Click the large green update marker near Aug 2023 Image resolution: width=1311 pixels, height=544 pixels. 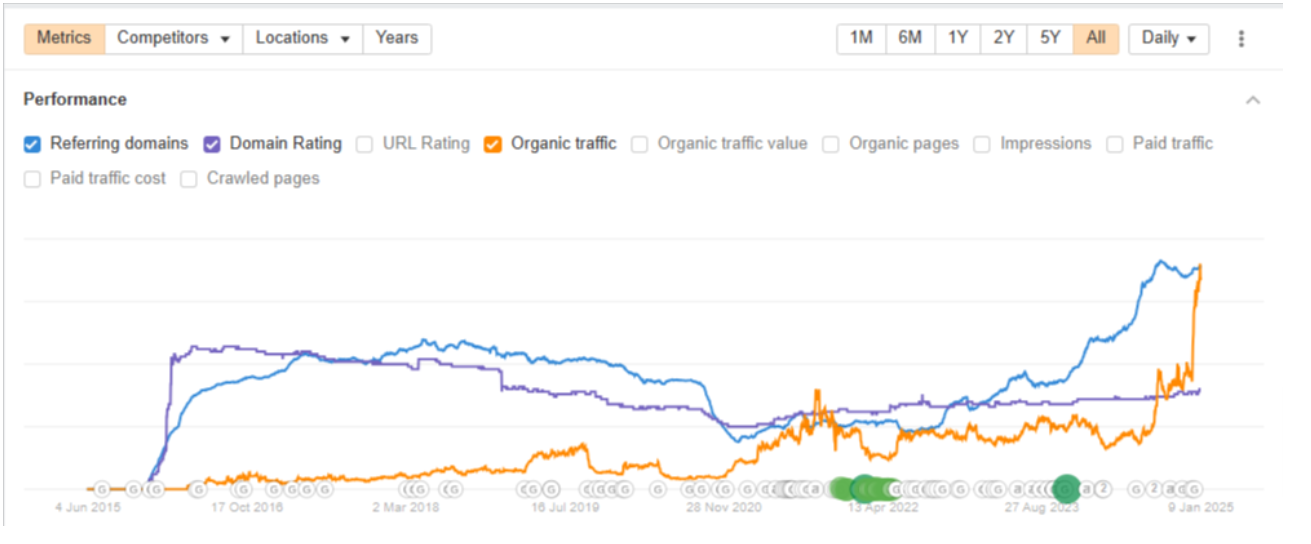[x=1066, y=489]
